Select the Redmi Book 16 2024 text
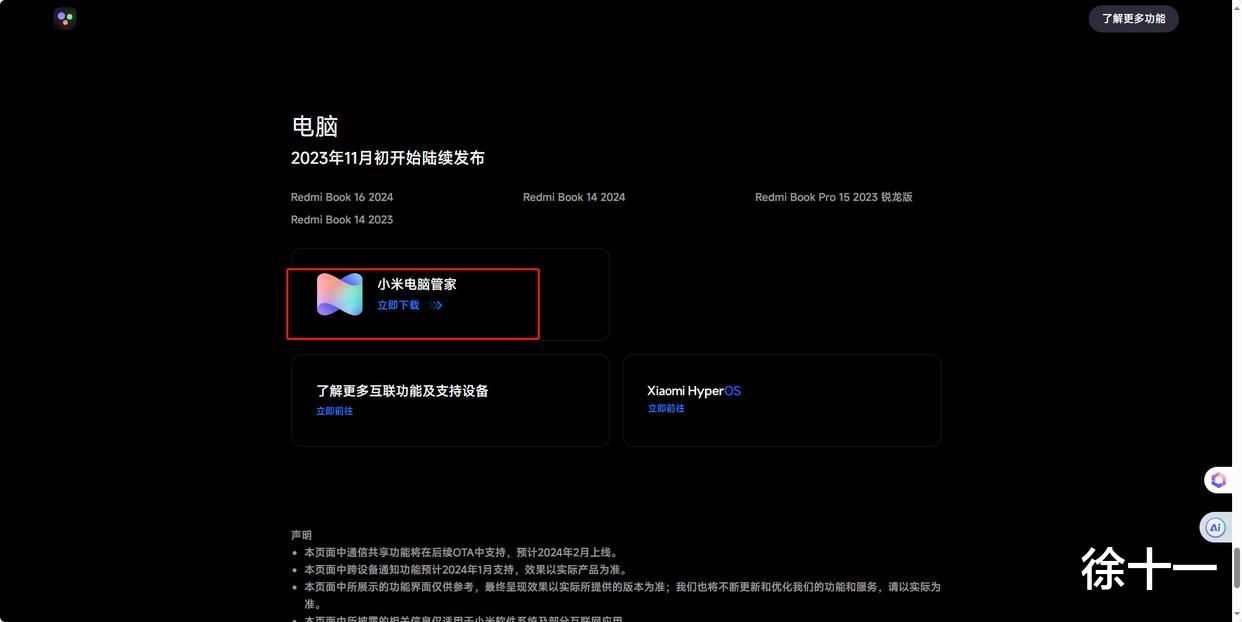1242x622 pixels. (342, 197)
